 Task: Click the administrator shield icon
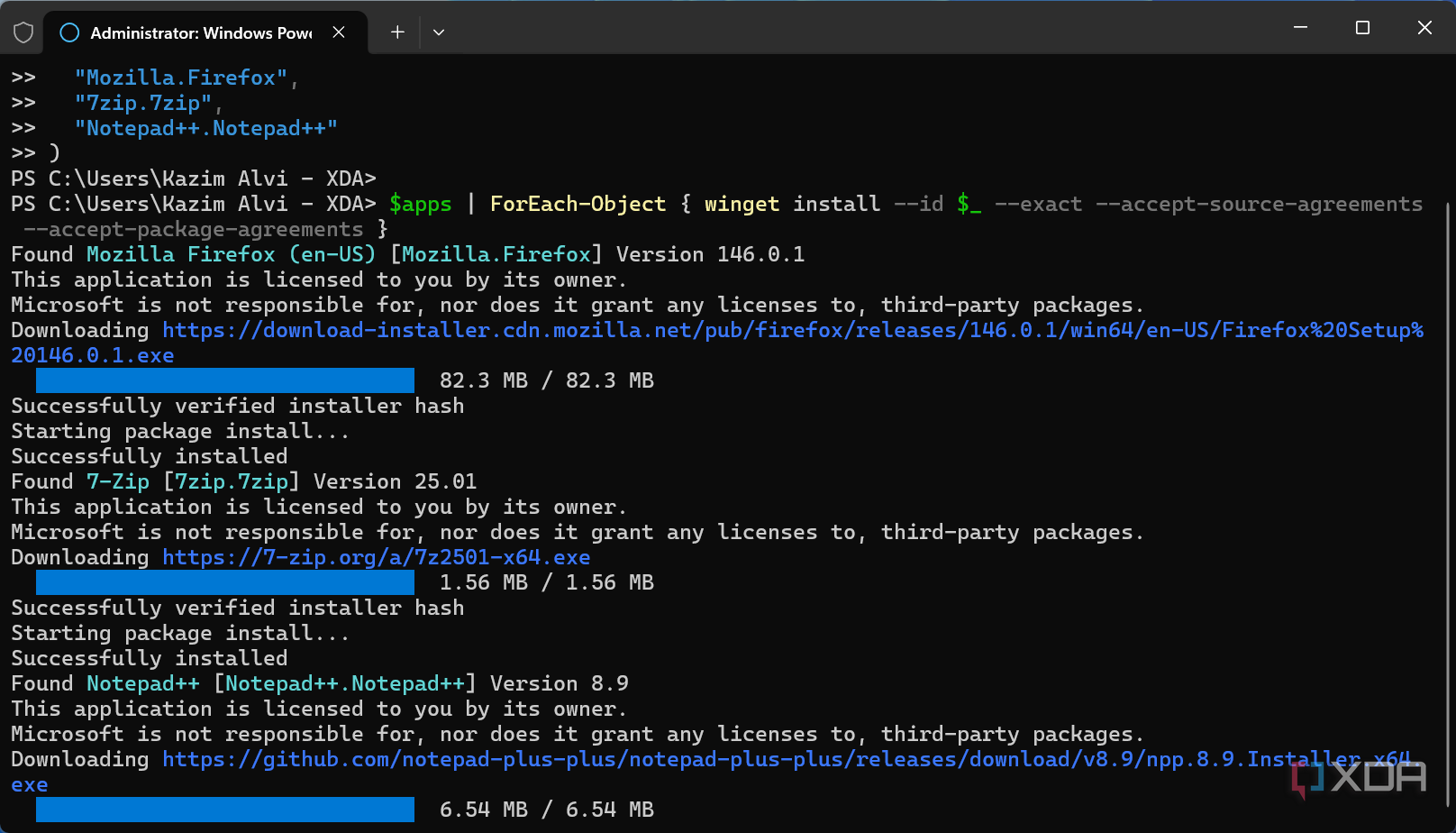(23, 32)
